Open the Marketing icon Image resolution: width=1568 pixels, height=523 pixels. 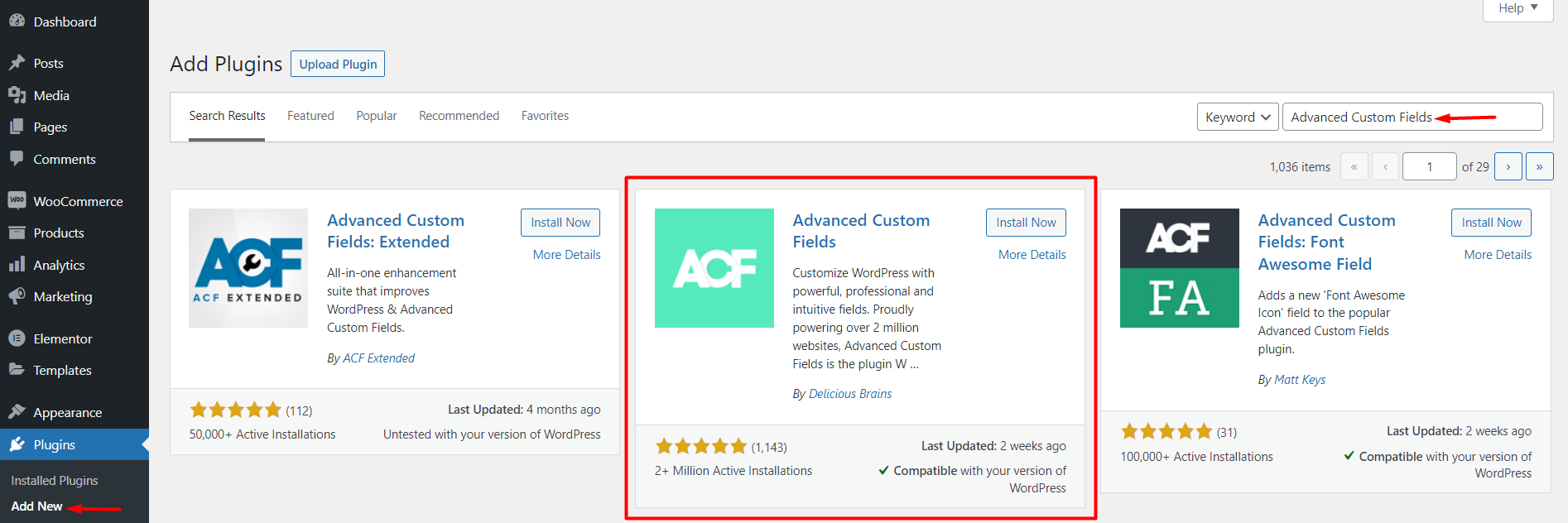[x=19, y=296]
